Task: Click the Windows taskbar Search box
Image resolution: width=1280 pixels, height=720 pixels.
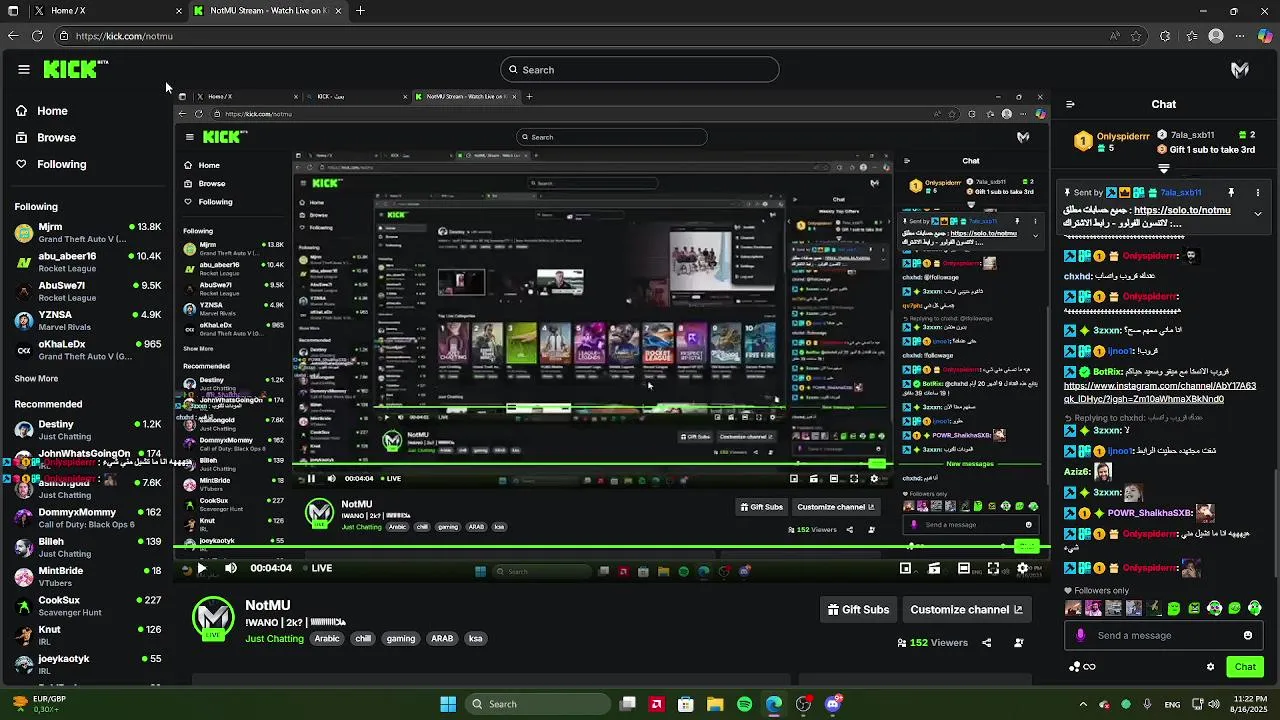Action: (x=538, y=704)
